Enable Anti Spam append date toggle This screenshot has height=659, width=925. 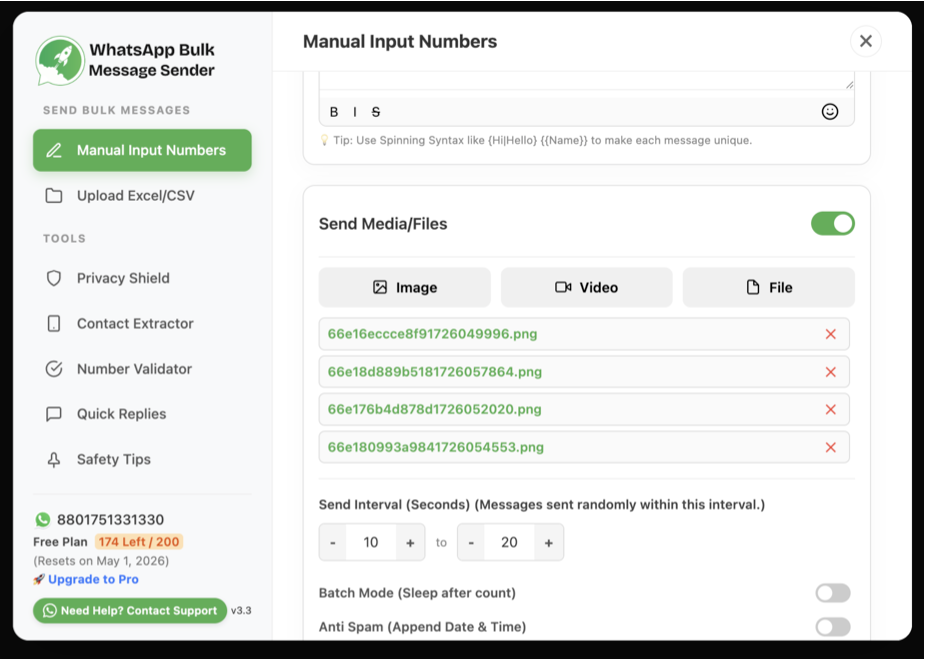click(833, 627)
